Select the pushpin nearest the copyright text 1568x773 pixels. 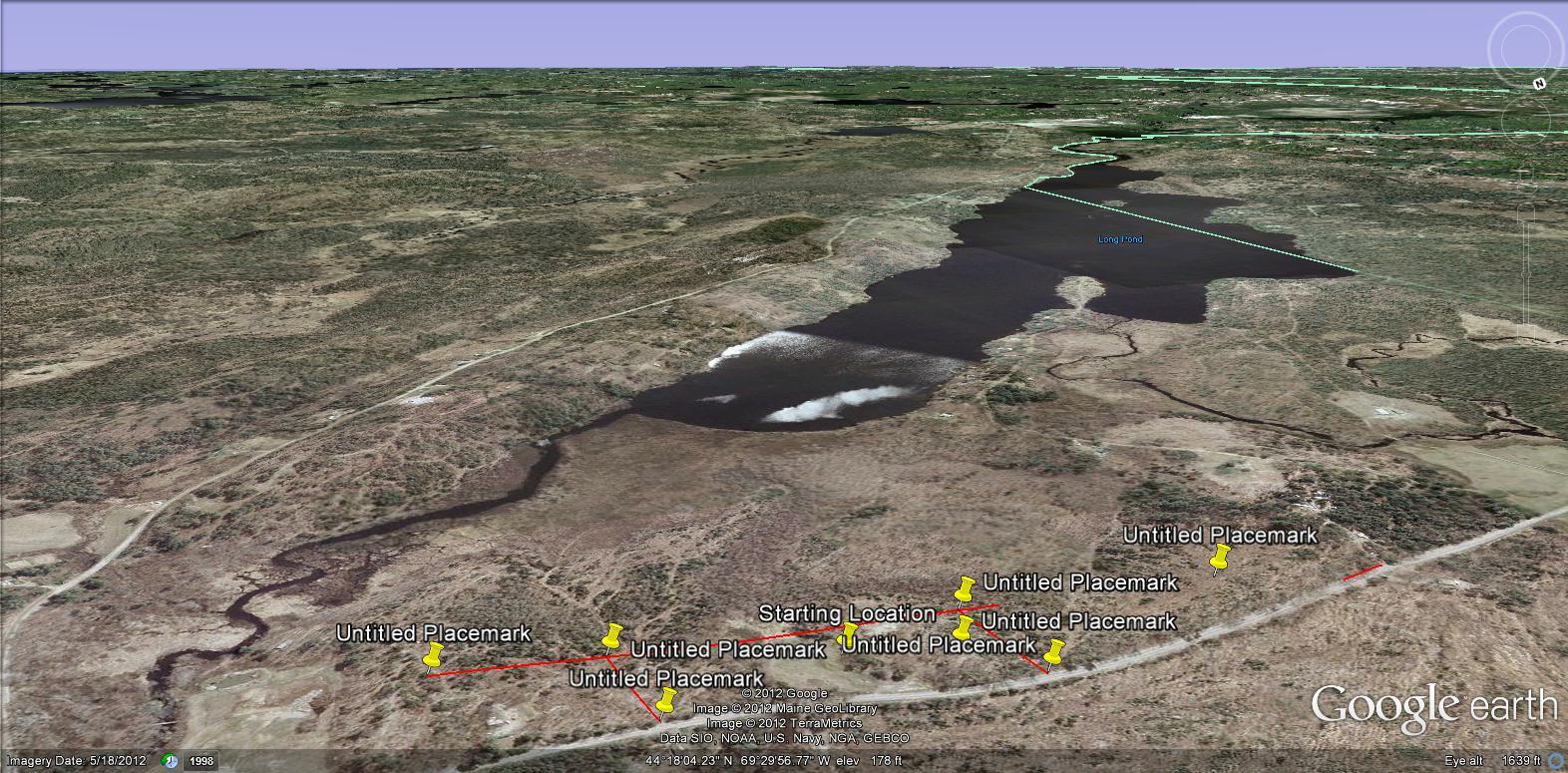tap(665, 701)
